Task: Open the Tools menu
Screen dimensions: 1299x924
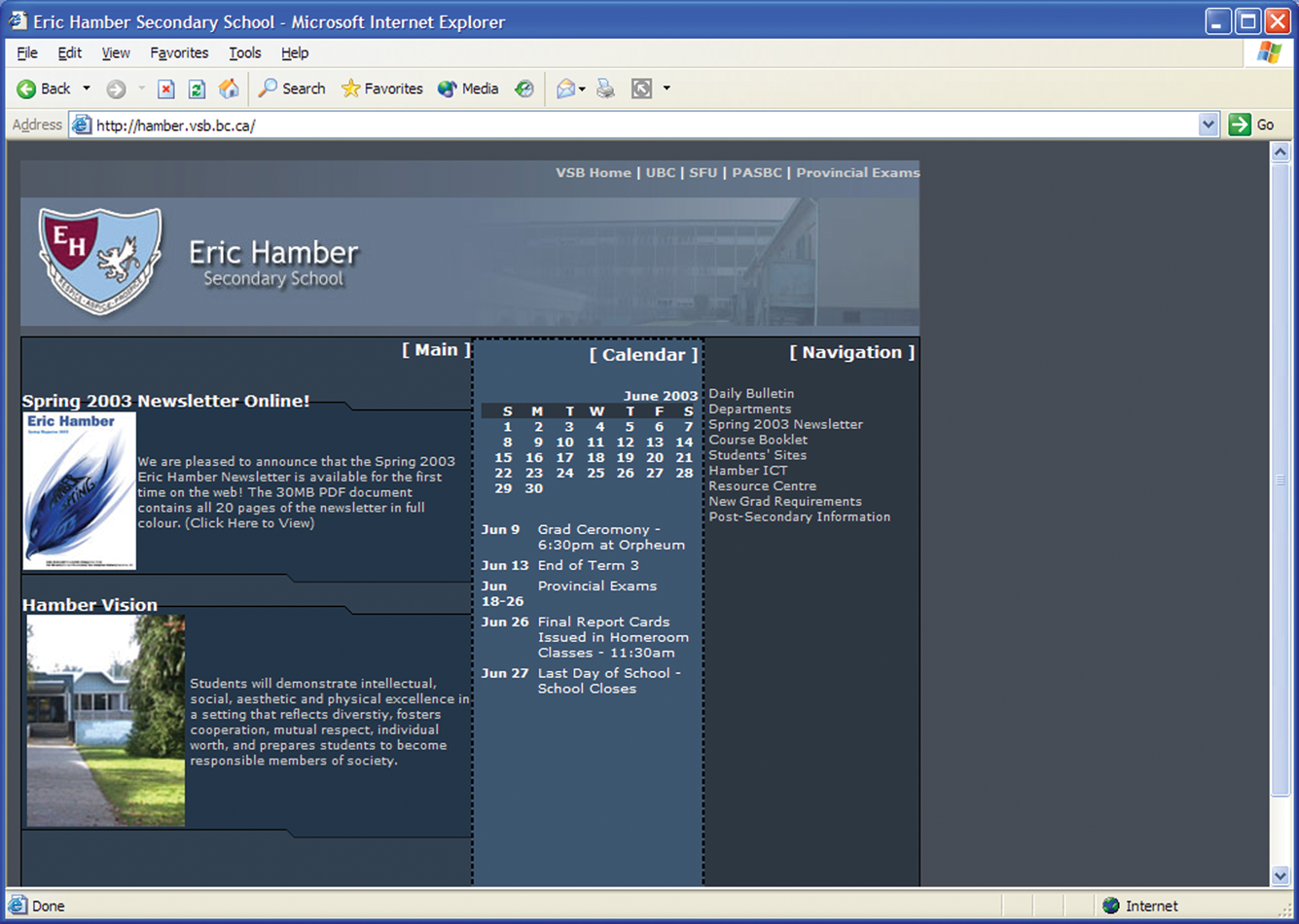Action: 245,53
